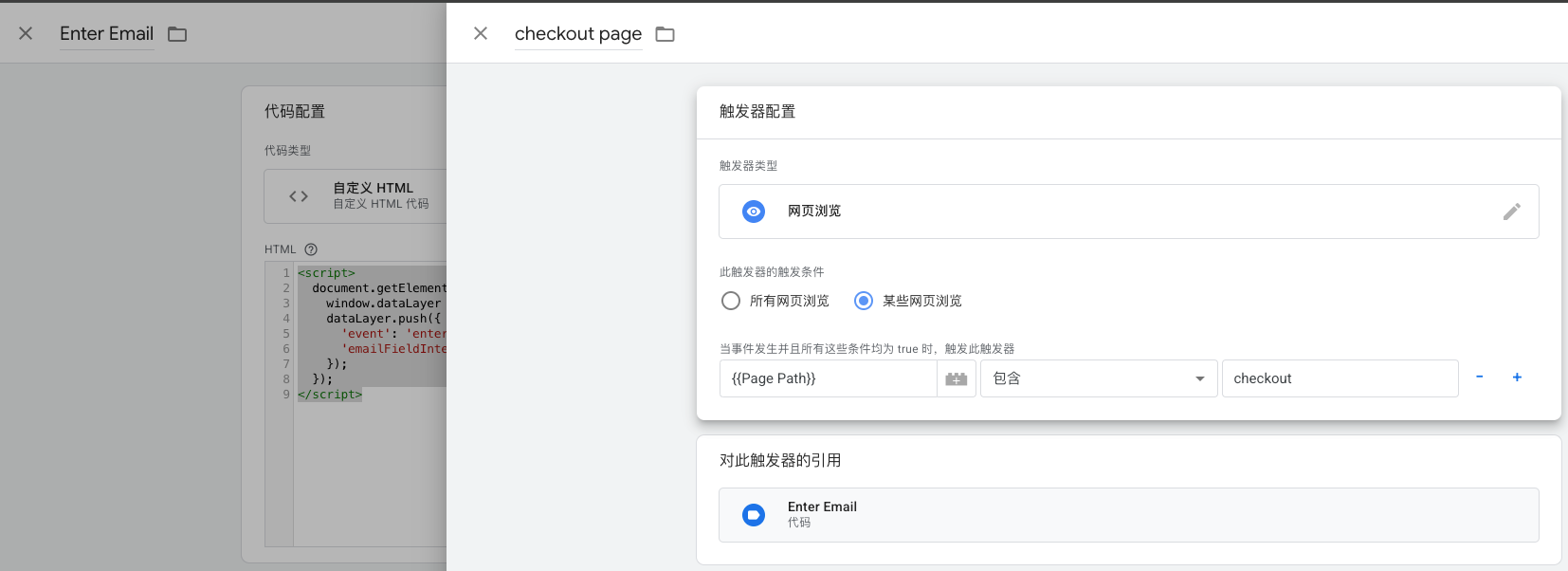Click the code brackets icon for 自定义 HTML
Screen dimensions: 1568x571
point(299,196)
